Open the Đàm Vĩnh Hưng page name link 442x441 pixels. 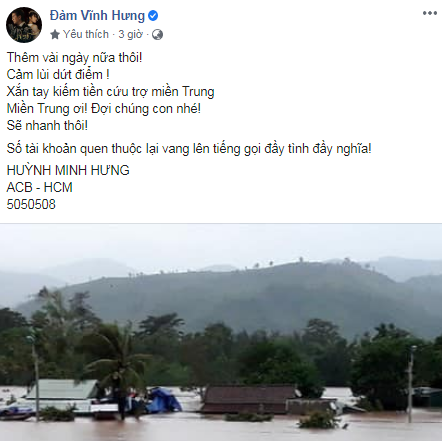(97, 16)
